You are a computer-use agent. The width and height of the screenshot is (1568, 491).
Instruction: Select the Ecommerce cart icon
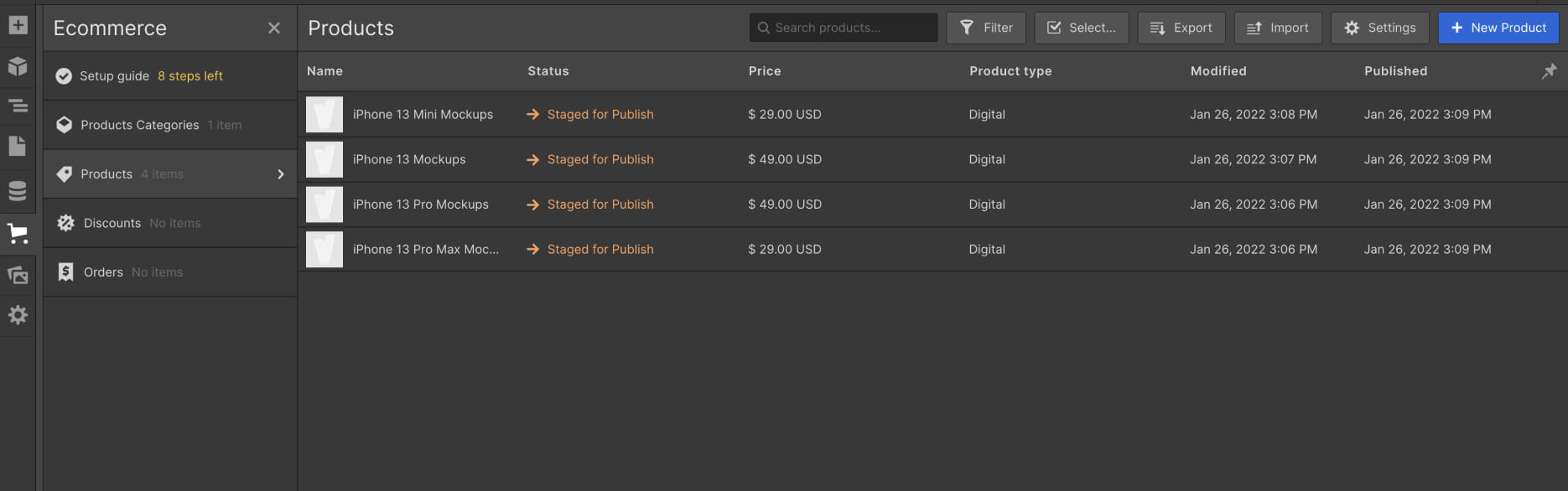(18, 233)
